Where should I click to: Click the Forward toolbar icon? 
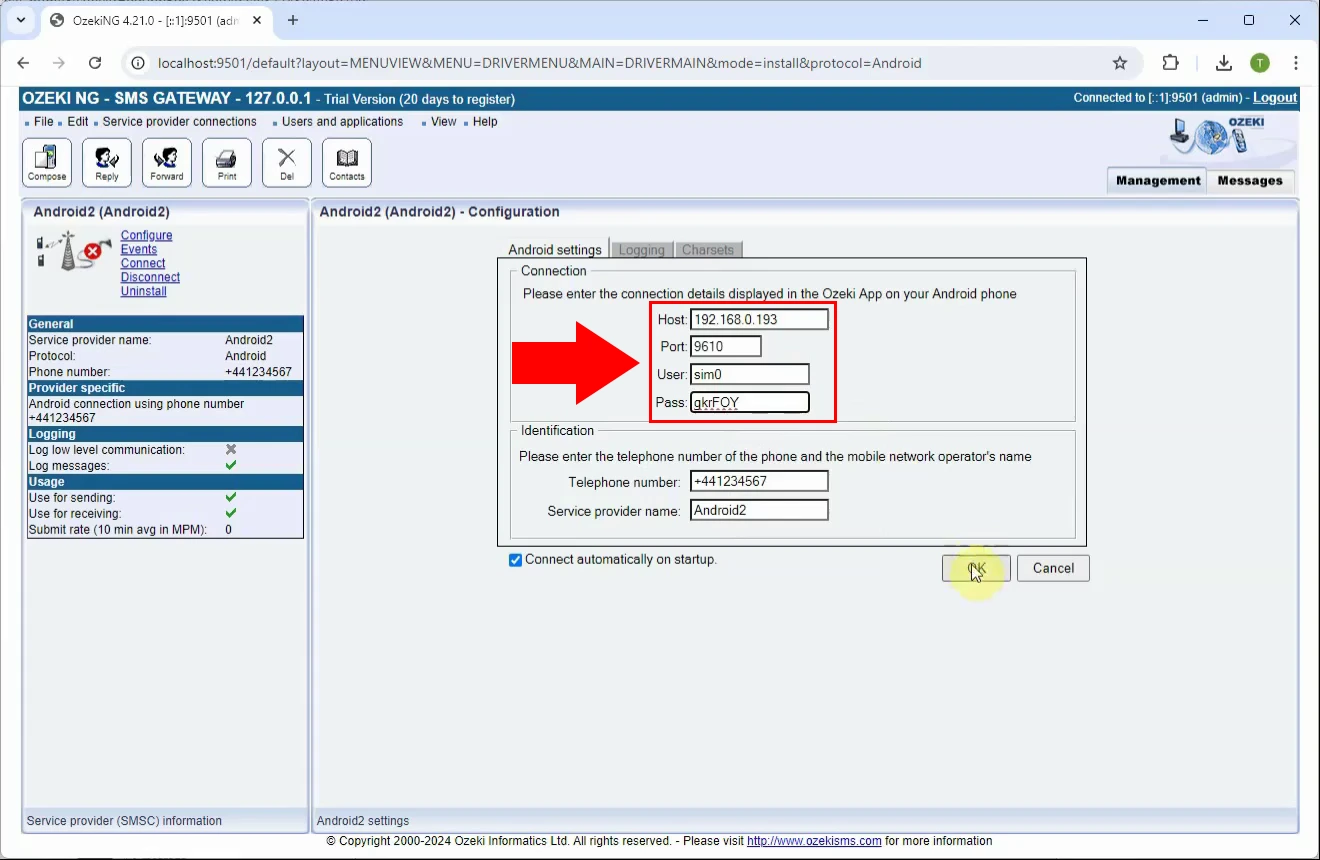[167, 162]
